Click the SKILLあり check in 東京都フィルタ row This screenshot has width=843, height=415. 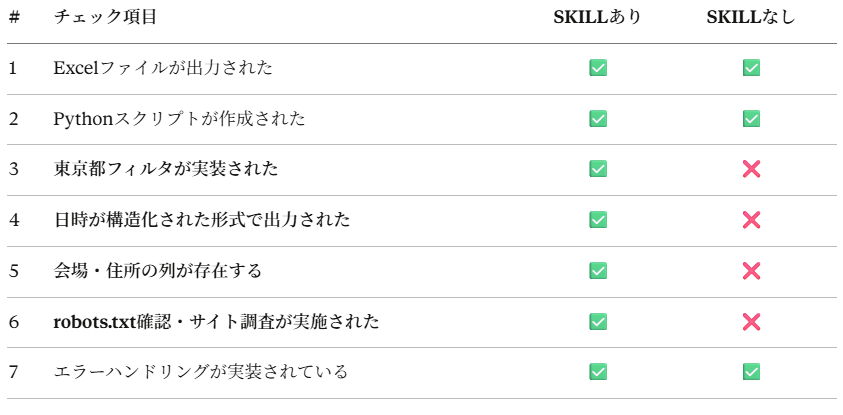pos(598,169)
